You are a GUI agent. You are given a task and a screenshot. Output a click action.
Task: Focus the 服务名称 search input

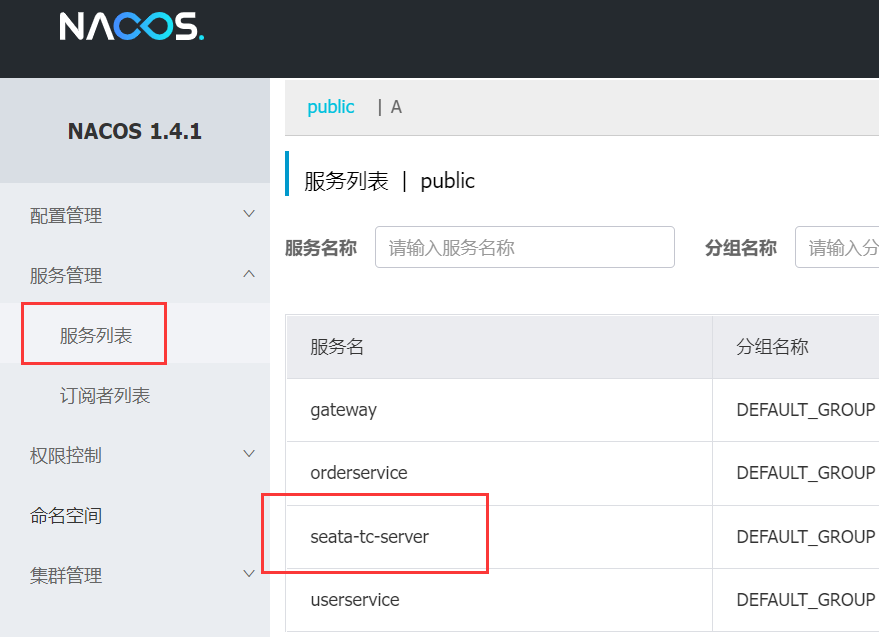point(525,247)
